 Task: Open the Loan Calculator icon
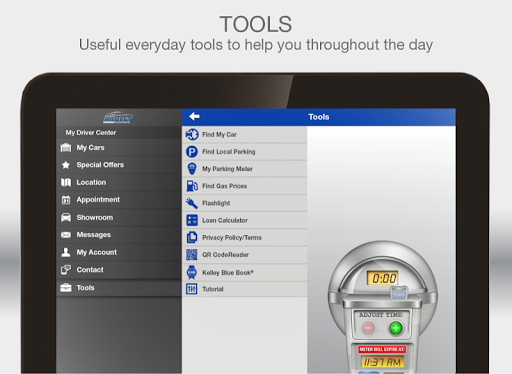tap(192, 220)
